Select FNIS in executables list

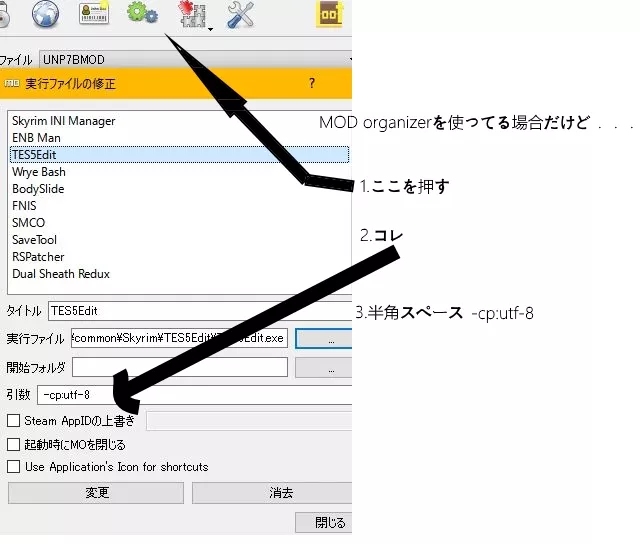tap(179, 206)
